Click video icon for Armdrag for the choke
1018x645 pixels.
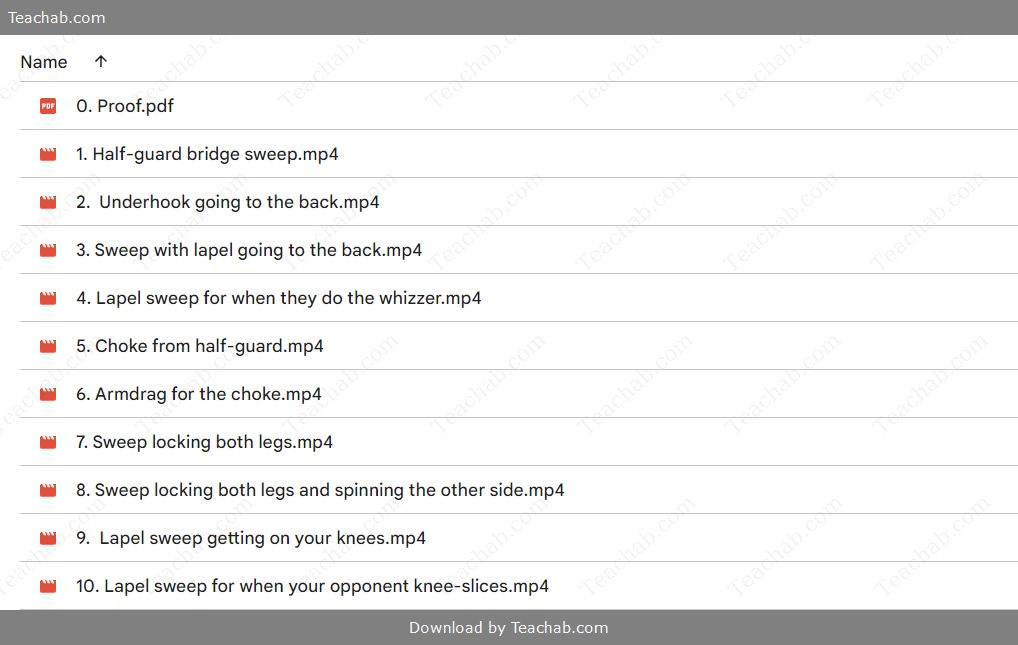pyautogui.click(x=48, y=394)
